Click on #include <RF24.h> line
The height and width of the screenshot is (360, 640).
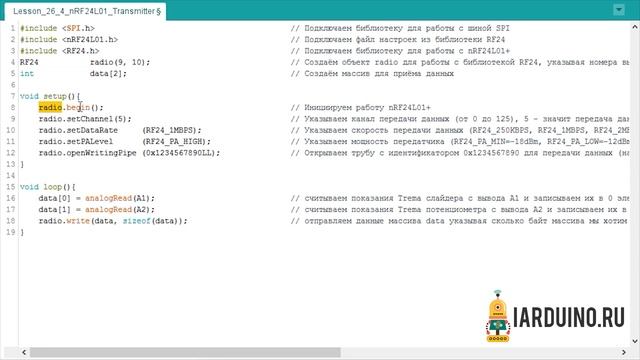pos(60,51)
